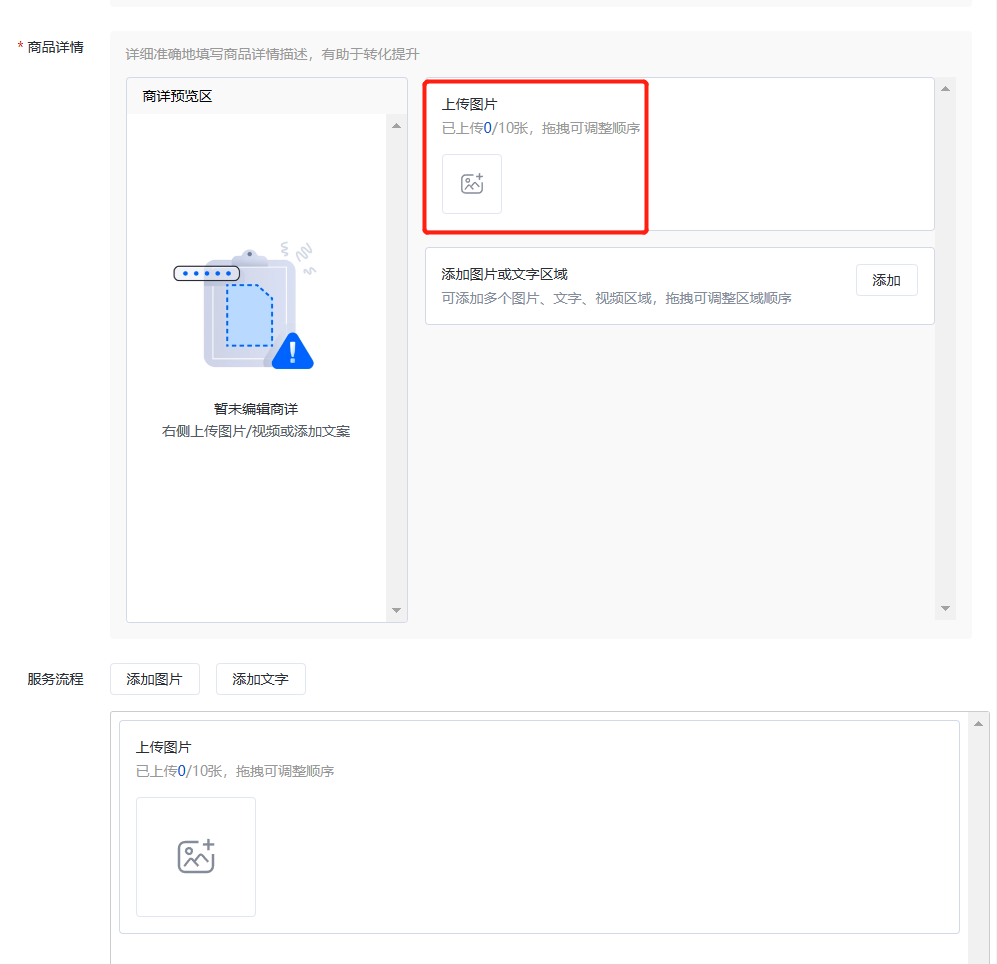Click the 服务流程 panel scrollbar up arrow
This screenshot has height=964, width=997.
pyautogui.click(x=979, y=724)
